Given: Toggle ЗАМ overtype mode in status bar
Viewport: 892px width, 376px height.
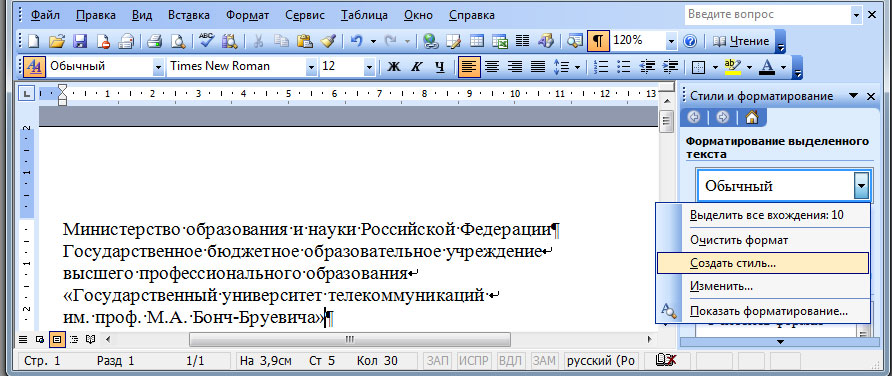Looking at the screenshot, I should coord(544,361).
